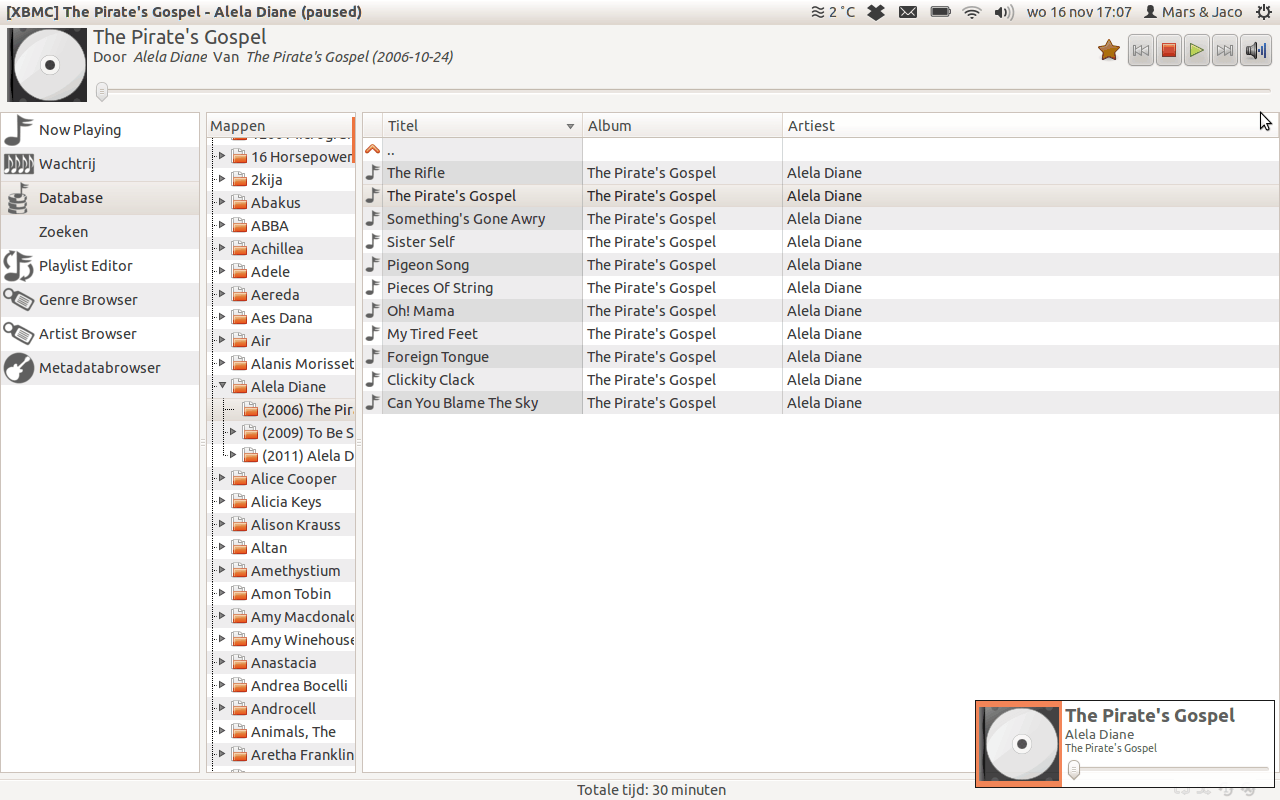1280x800 pixels.
Task: Stop playback with the red square button
Action: click(1169, 50)
